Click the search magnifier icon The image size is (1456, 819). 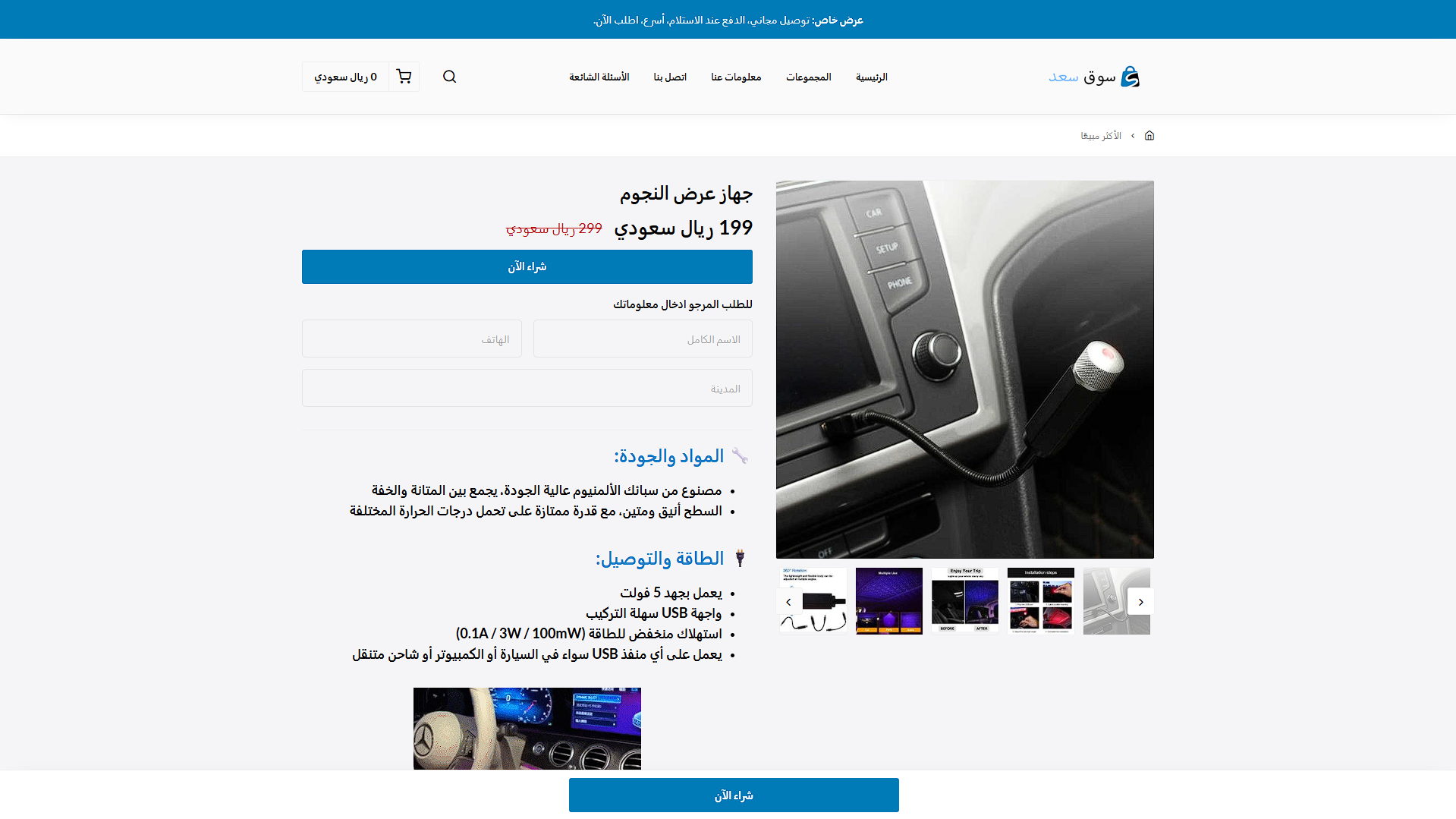click(x=449, y=77)
